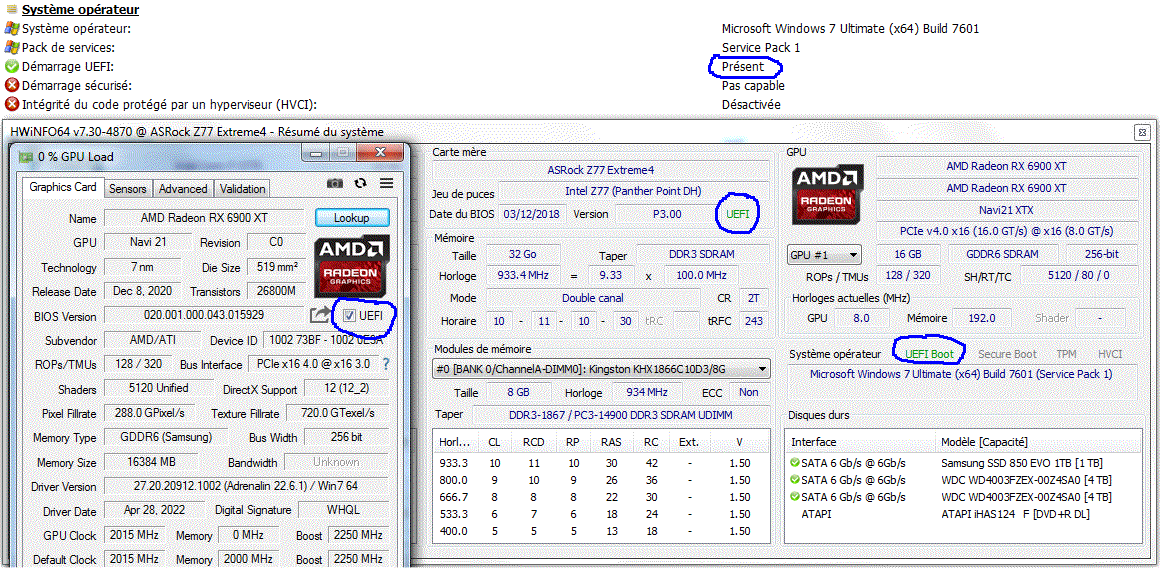Close the HWiNFO64 summary window
Image resolution: width=1160 pixels, height=568 pixels.
pos(1143,132)
